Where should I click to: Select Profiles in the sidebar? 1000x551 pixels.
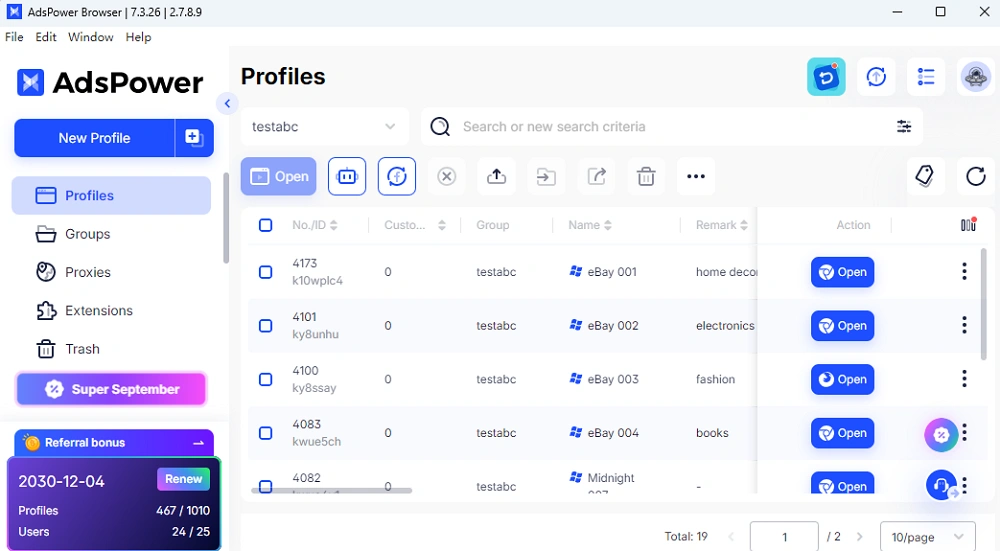(111, 195)
